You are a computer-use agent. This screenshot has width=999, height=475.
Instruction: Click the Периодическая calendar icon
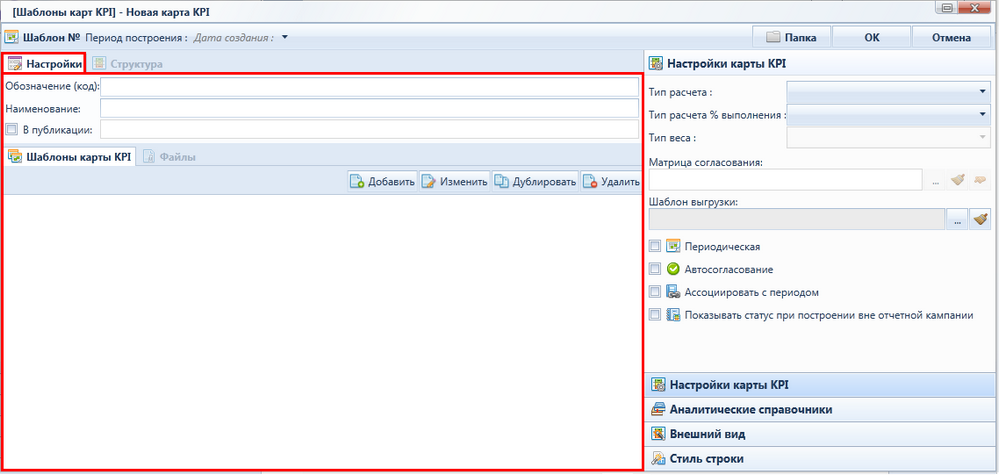[x=673, y=246]
